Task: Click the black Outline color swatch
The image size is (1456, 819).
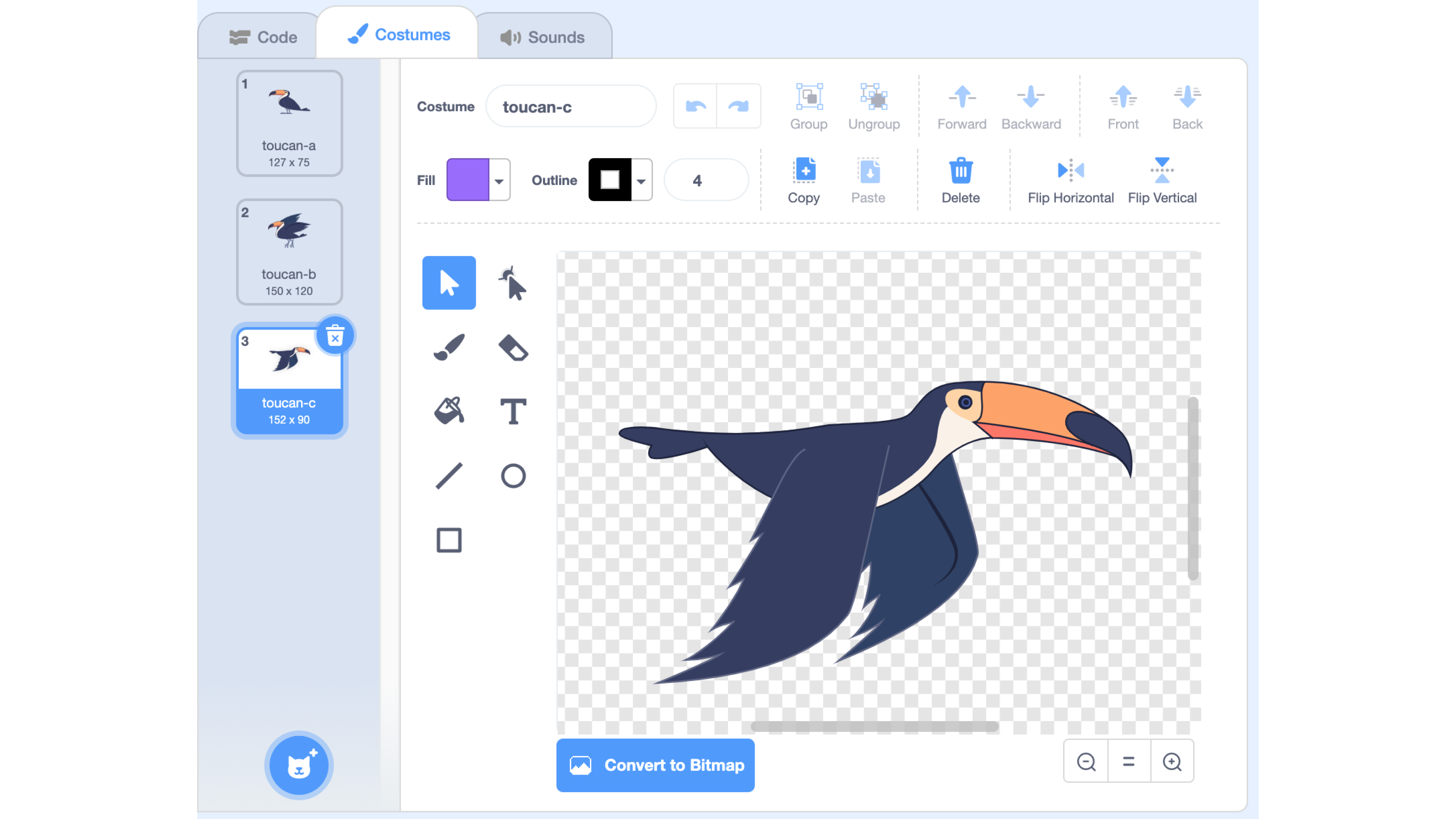Action: point(609,180)
